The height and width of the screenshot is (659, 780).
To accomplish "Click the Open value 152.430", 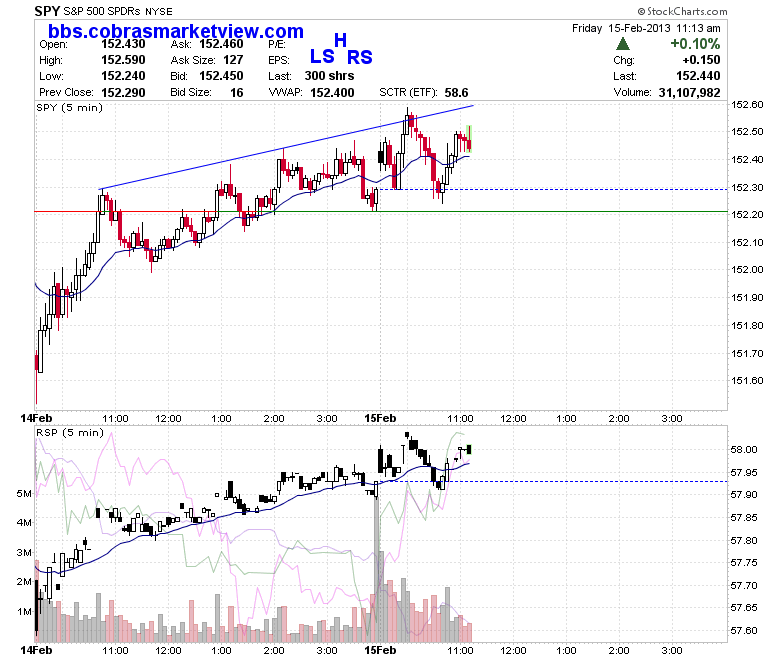I will click(123, 44).
